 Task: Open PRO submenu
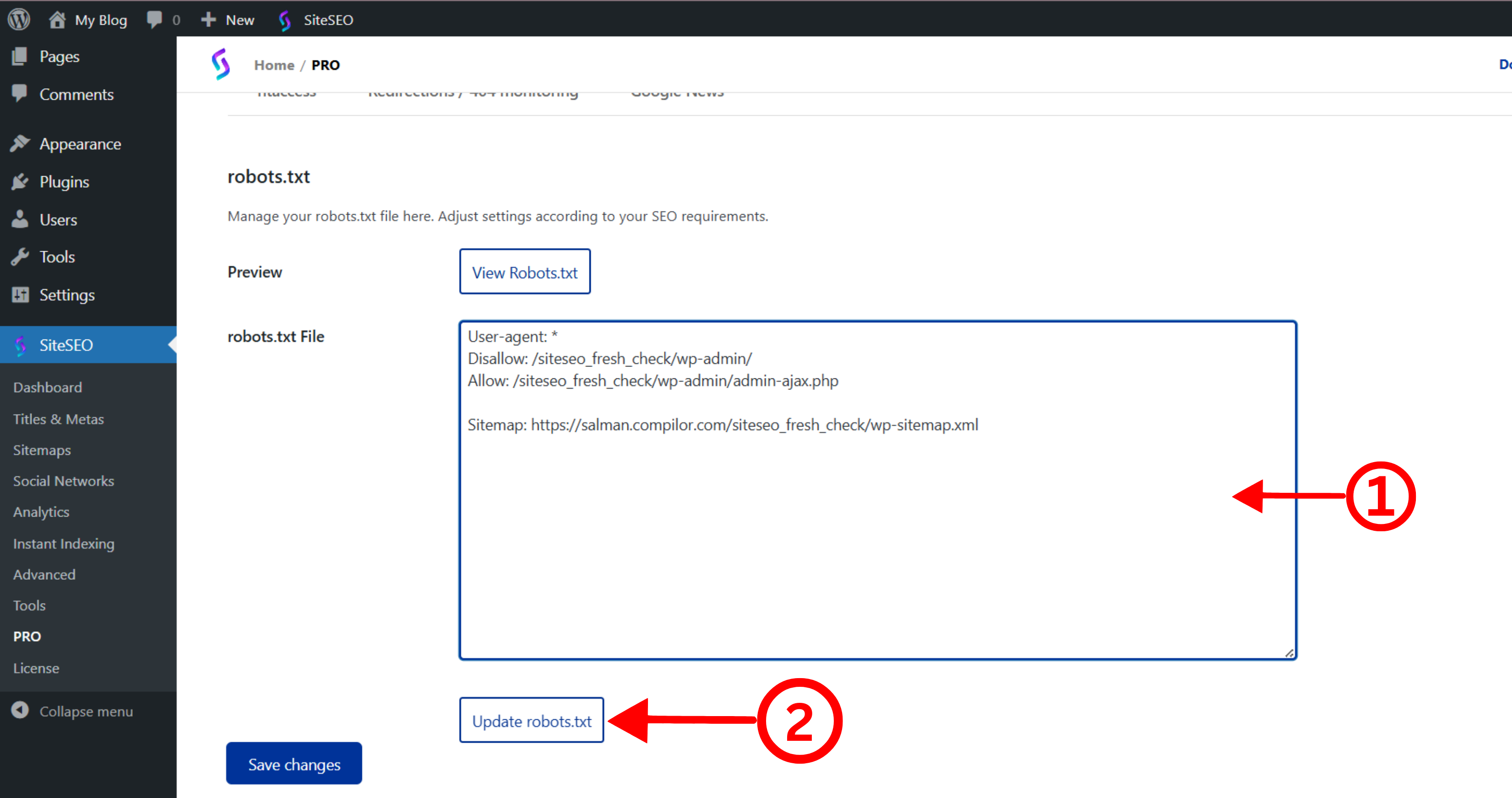click(x=27, y=636)
